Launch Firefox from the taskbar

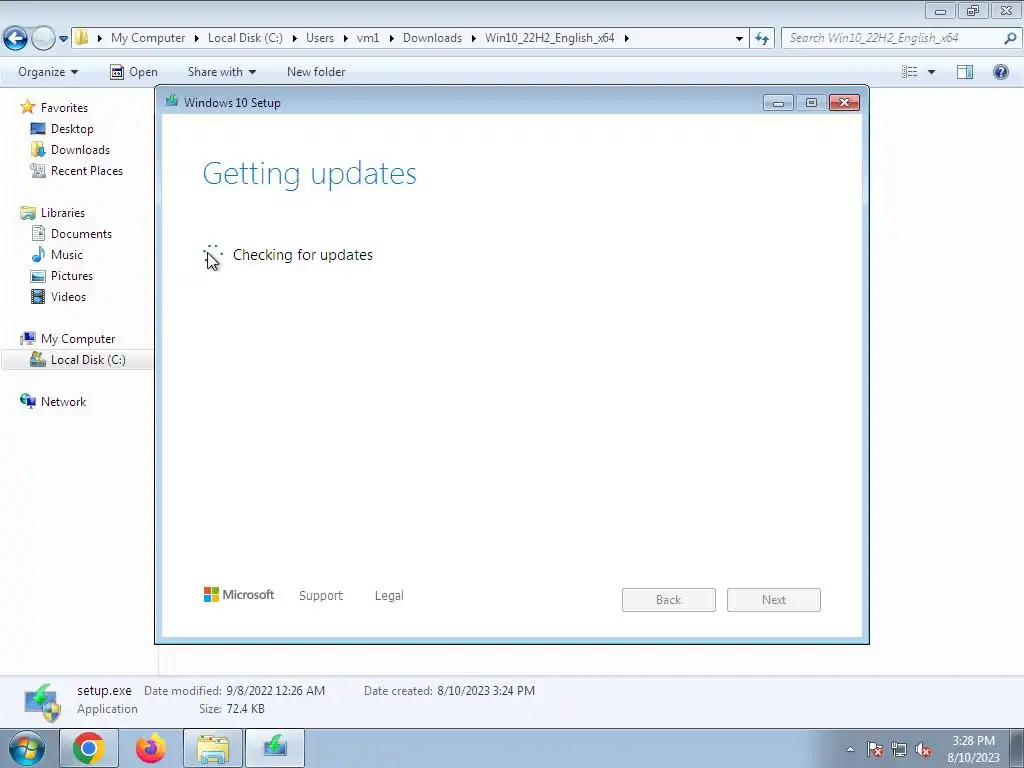[151, 748]
